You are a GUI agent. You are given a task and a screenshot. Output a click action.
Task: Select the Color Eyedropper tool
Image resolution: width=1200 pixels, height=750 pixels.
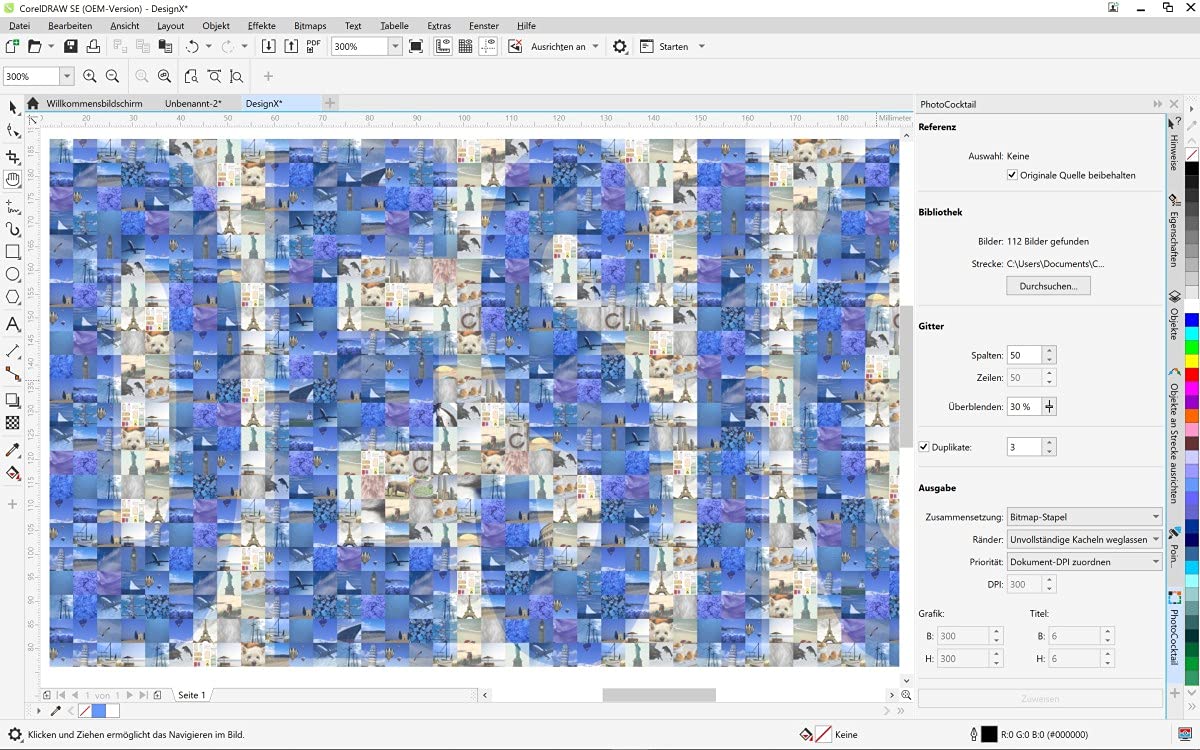[x=13, y=450]
